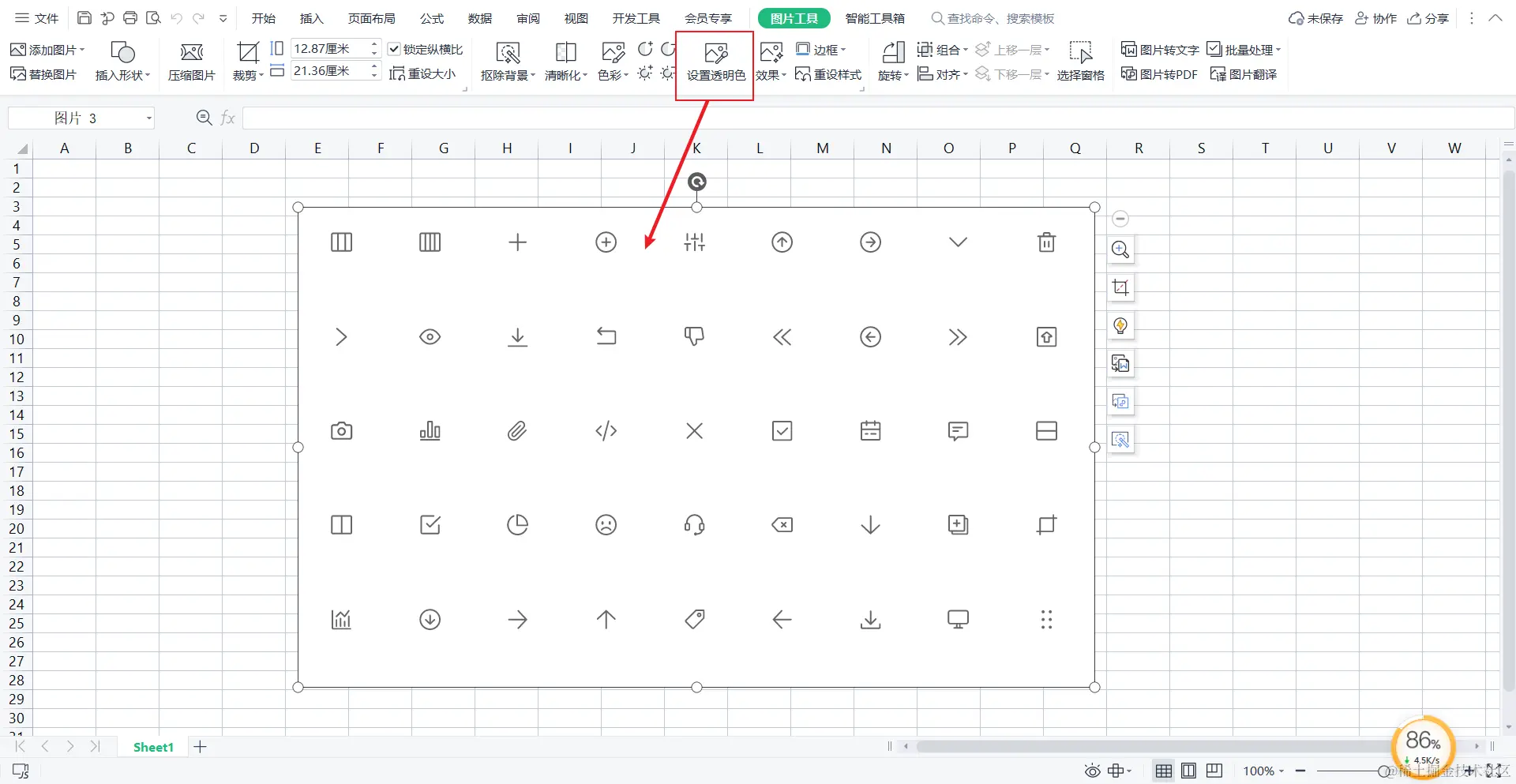
Task: Click the circled minus icon beside the picture
Action: (x=1120, y=219)
